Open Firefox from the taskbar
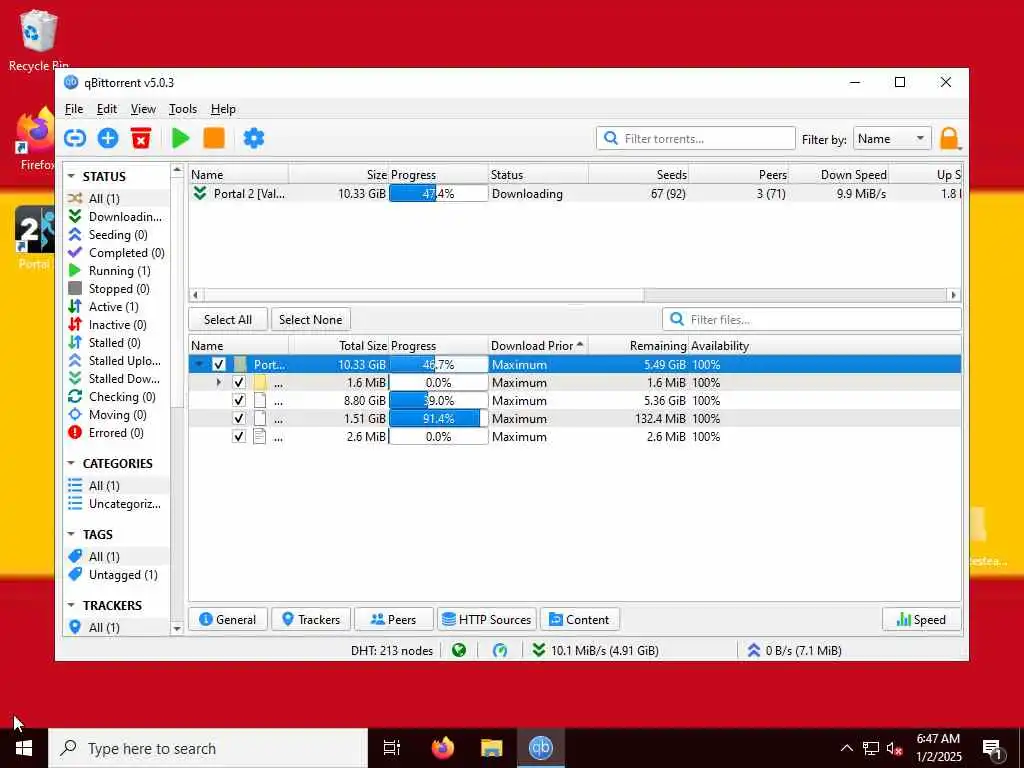Screen dimensions: 1024x768 coord(443,748)
